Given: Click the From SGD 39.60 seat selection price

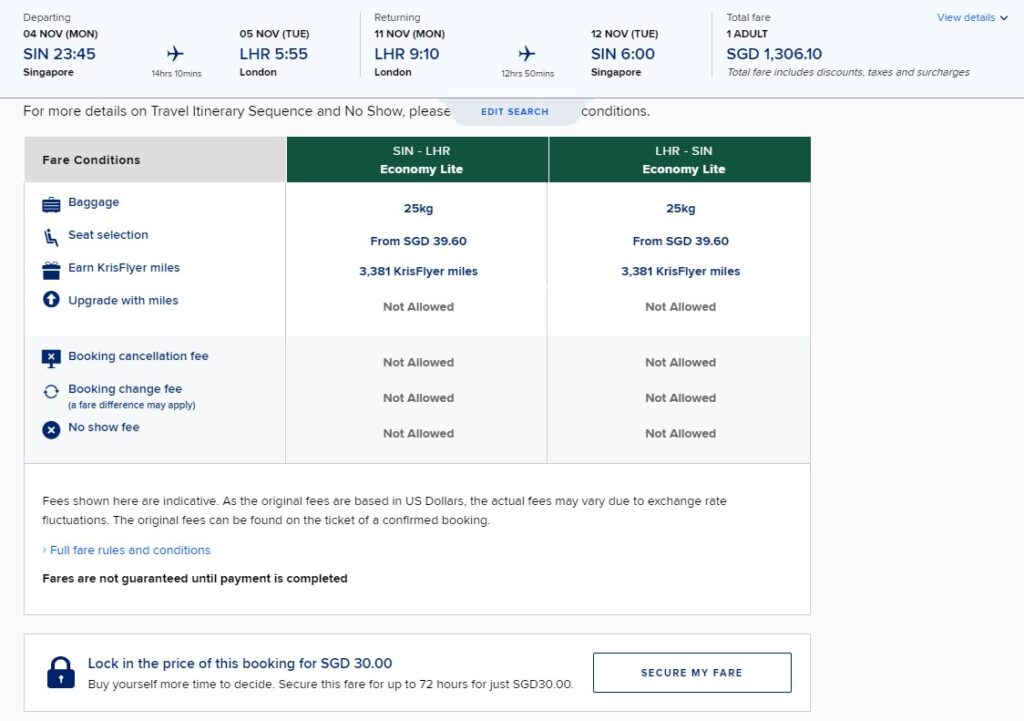Looking at the screenshot, I should point(417,241).
